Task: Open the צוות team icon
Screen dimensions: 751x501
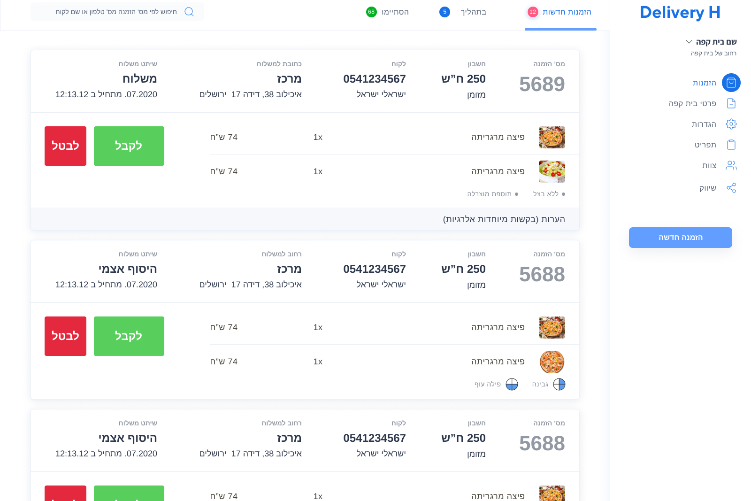Action: [731, 166]
